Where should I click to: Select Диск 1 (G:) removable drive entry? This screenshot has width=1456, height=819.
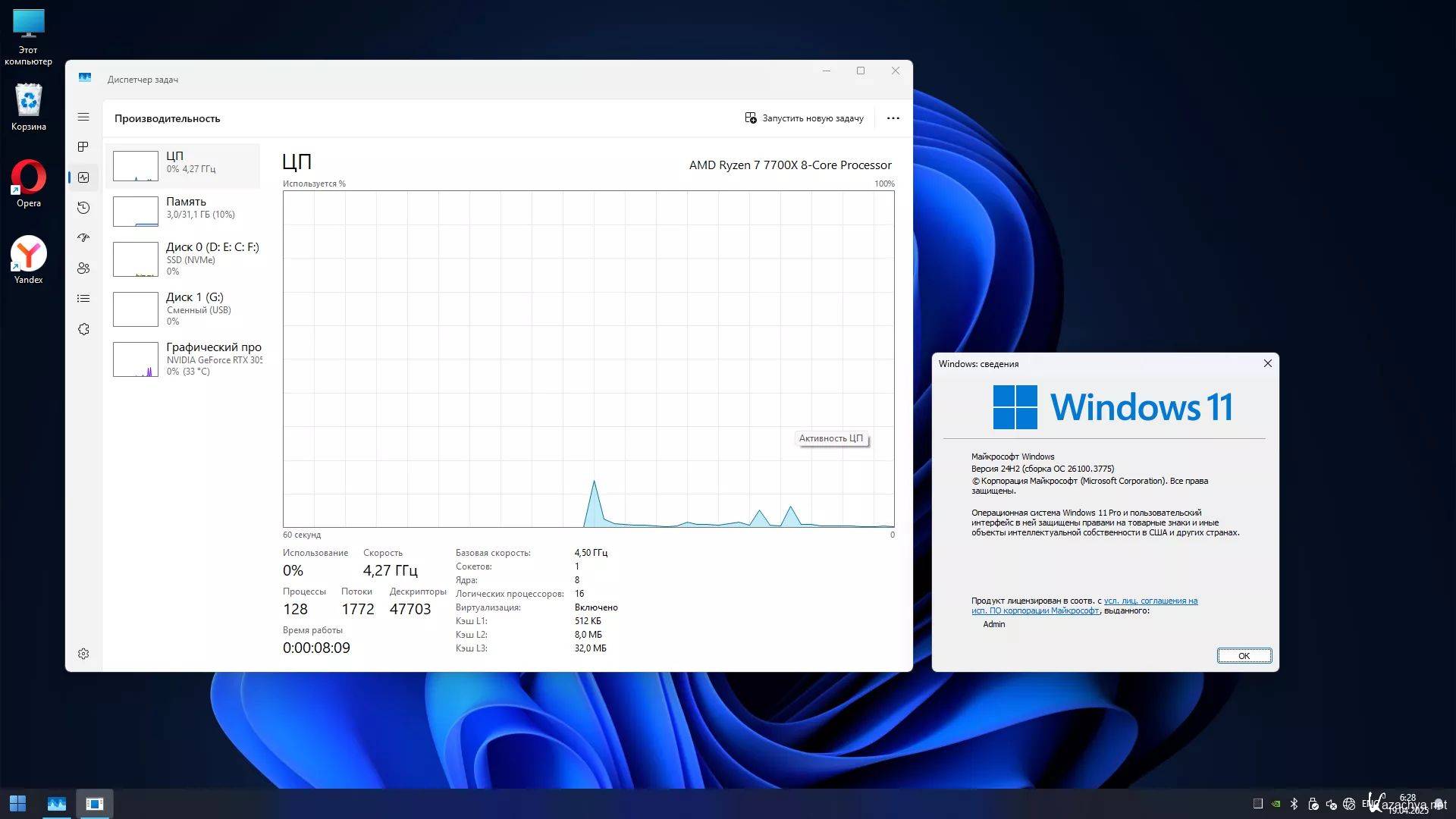[184, 308]
